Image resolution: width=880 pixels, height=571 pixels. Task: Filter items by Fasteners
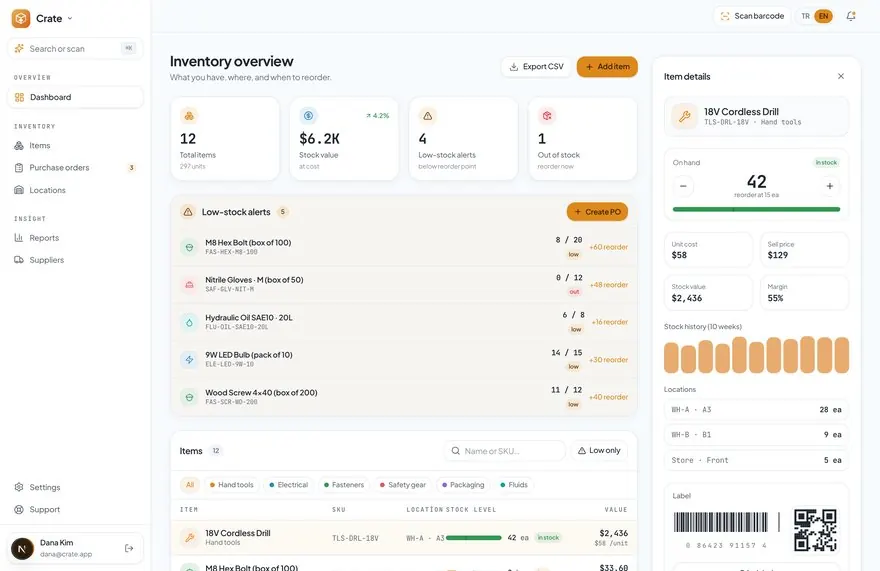(343, 485)
